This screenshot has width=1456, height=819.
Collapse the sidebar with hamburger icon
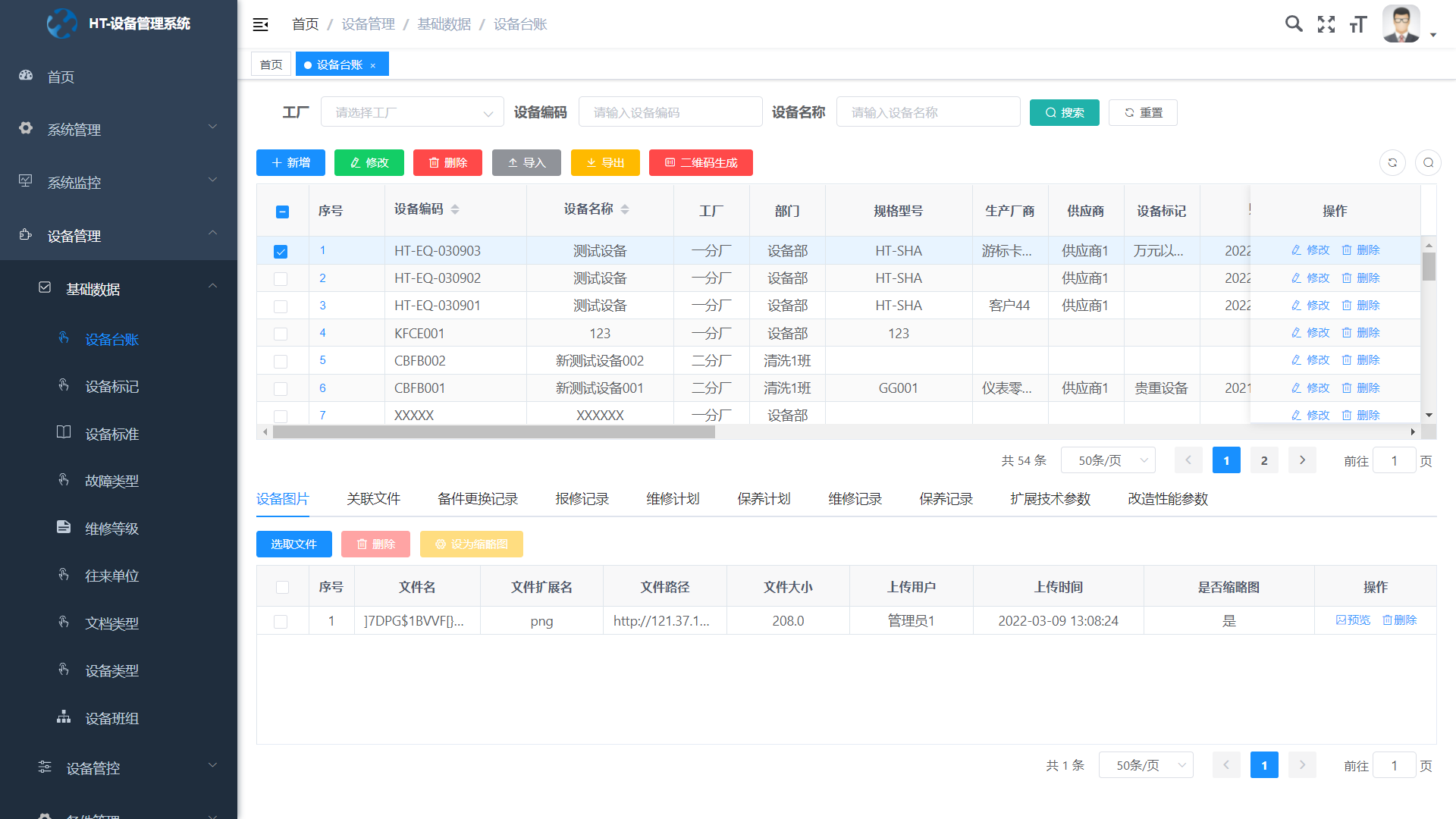coord(260,24)
